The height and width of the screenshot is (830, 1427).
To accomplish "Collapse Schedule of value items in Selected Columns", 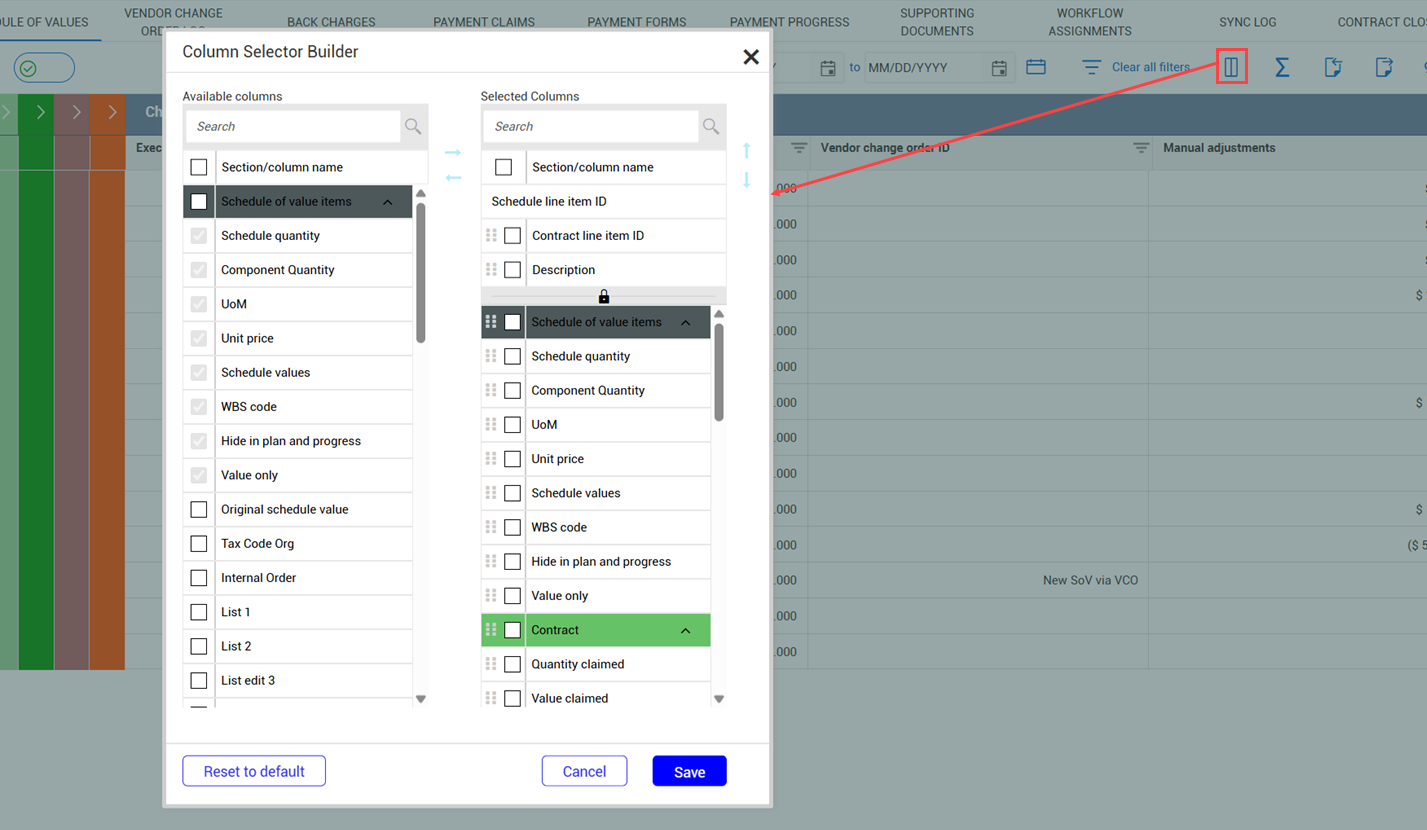I will click(686, 322).
